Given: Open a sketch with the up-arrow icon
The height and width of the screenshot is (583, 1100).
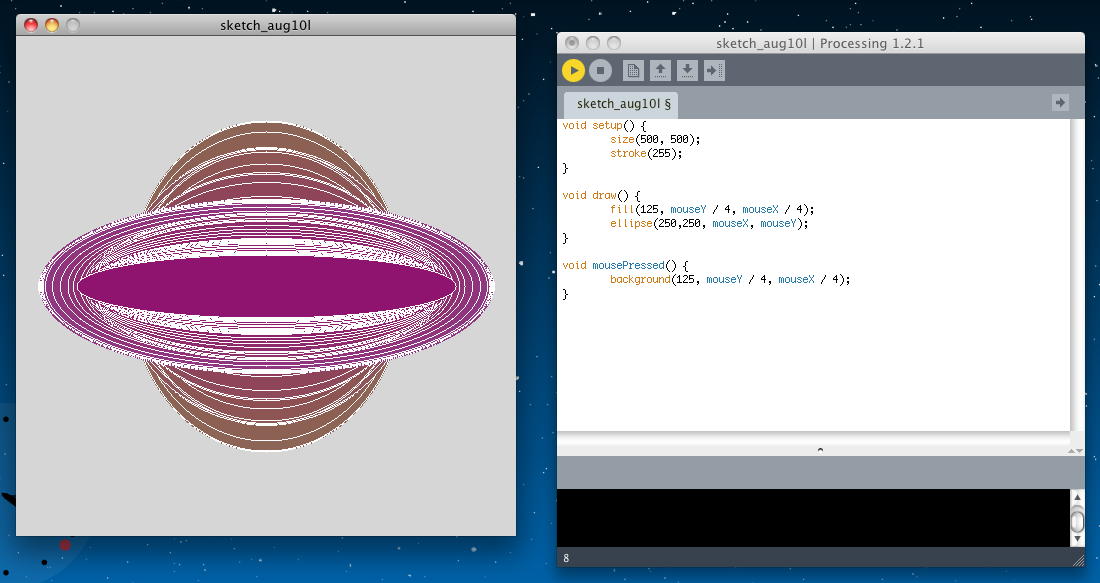Looking at the screenshot, I should click(659, 70).
